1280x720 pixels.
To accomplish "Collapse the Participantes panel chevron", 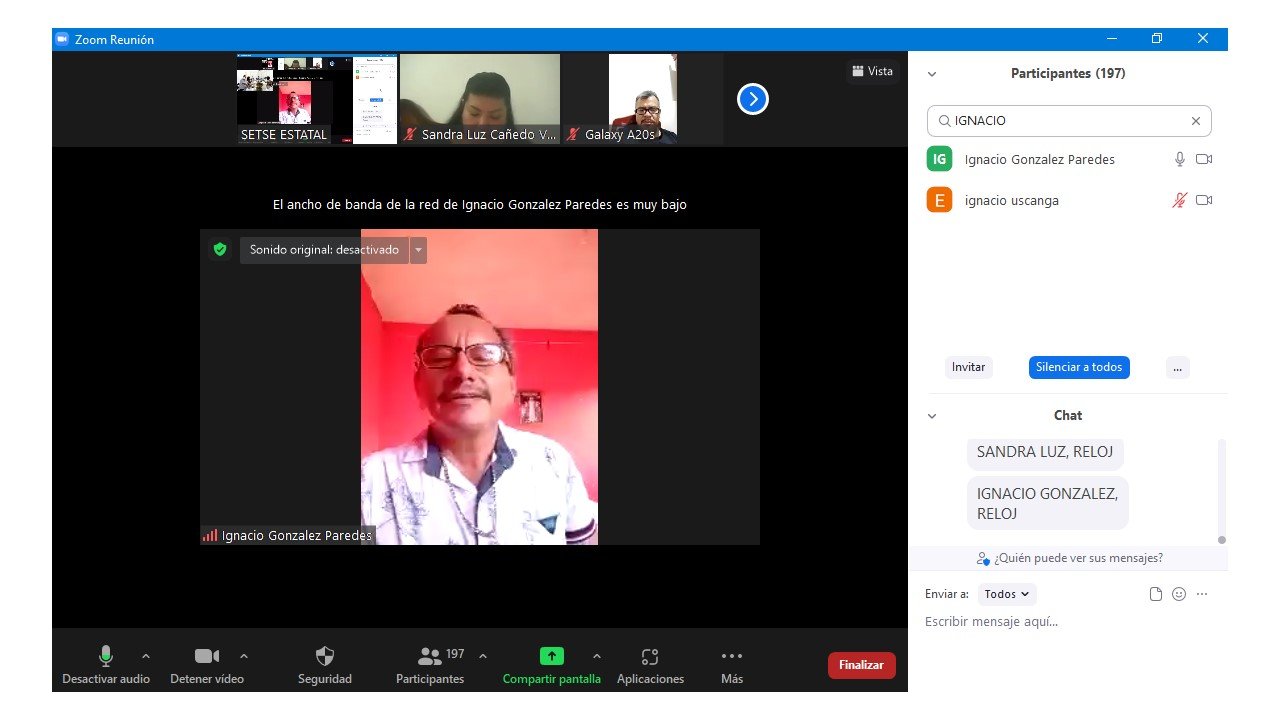I will pos(932,74).
